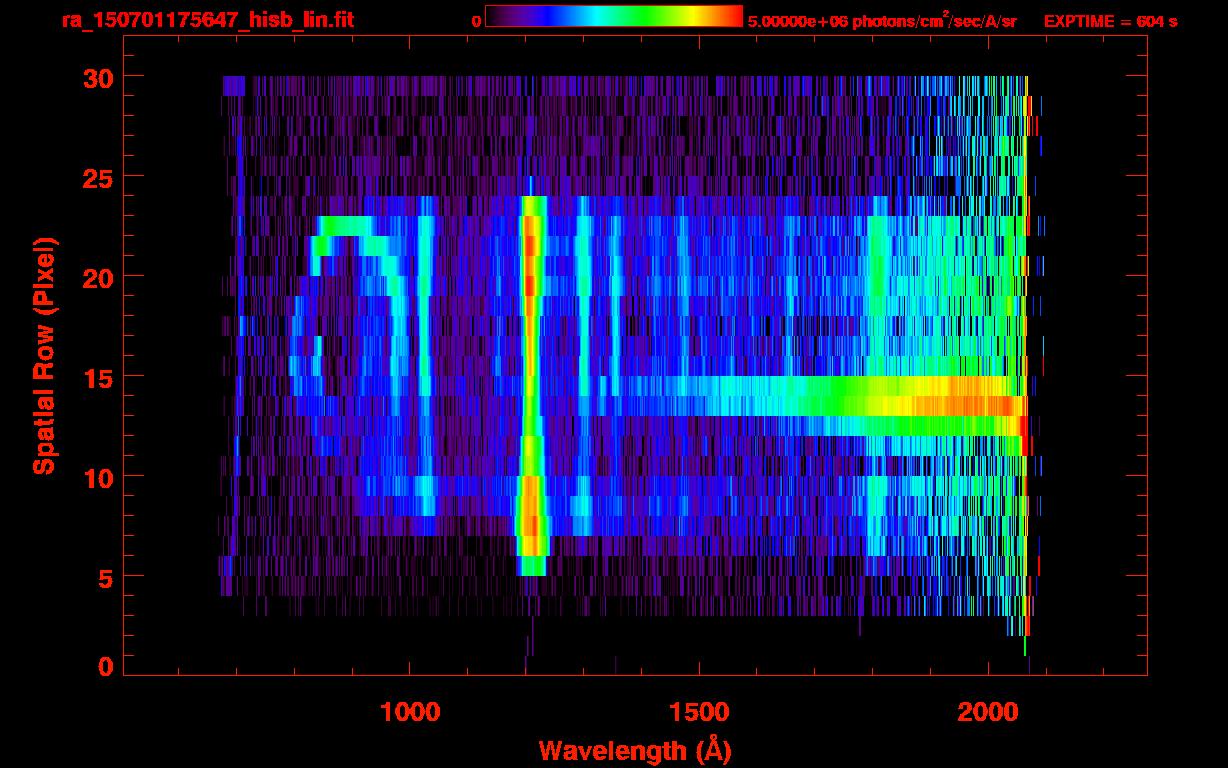This screenshot has width=1228, height=768.
Task: Click the bright red emission line near 1216 Å
Action: click(531, 385)
